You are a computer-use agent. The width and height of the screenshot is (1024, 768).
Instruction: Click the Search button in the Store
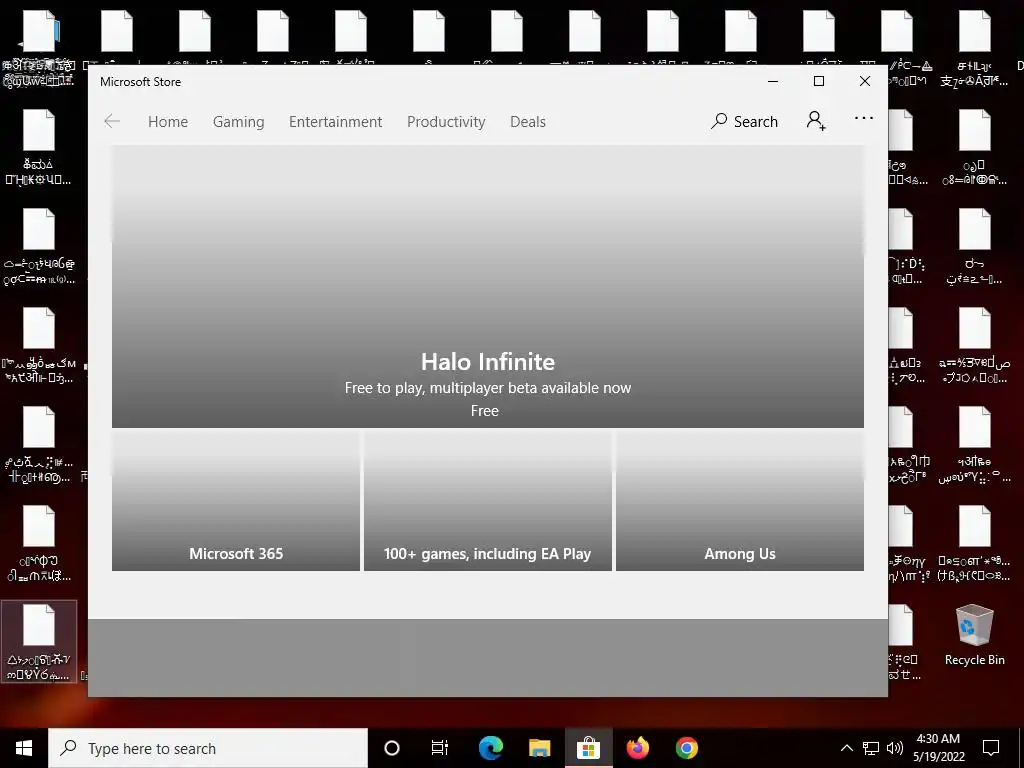(x=744, y=121)
